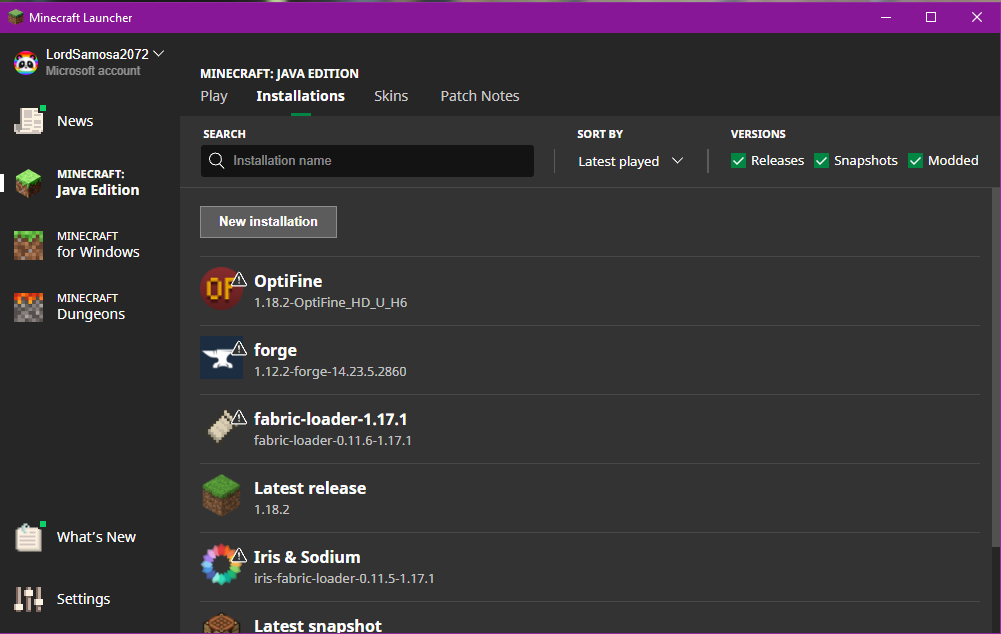1001x634 pixels.
Task: Select the fabric-loader-1.17.1 installation title
Action: pos(330,419)
